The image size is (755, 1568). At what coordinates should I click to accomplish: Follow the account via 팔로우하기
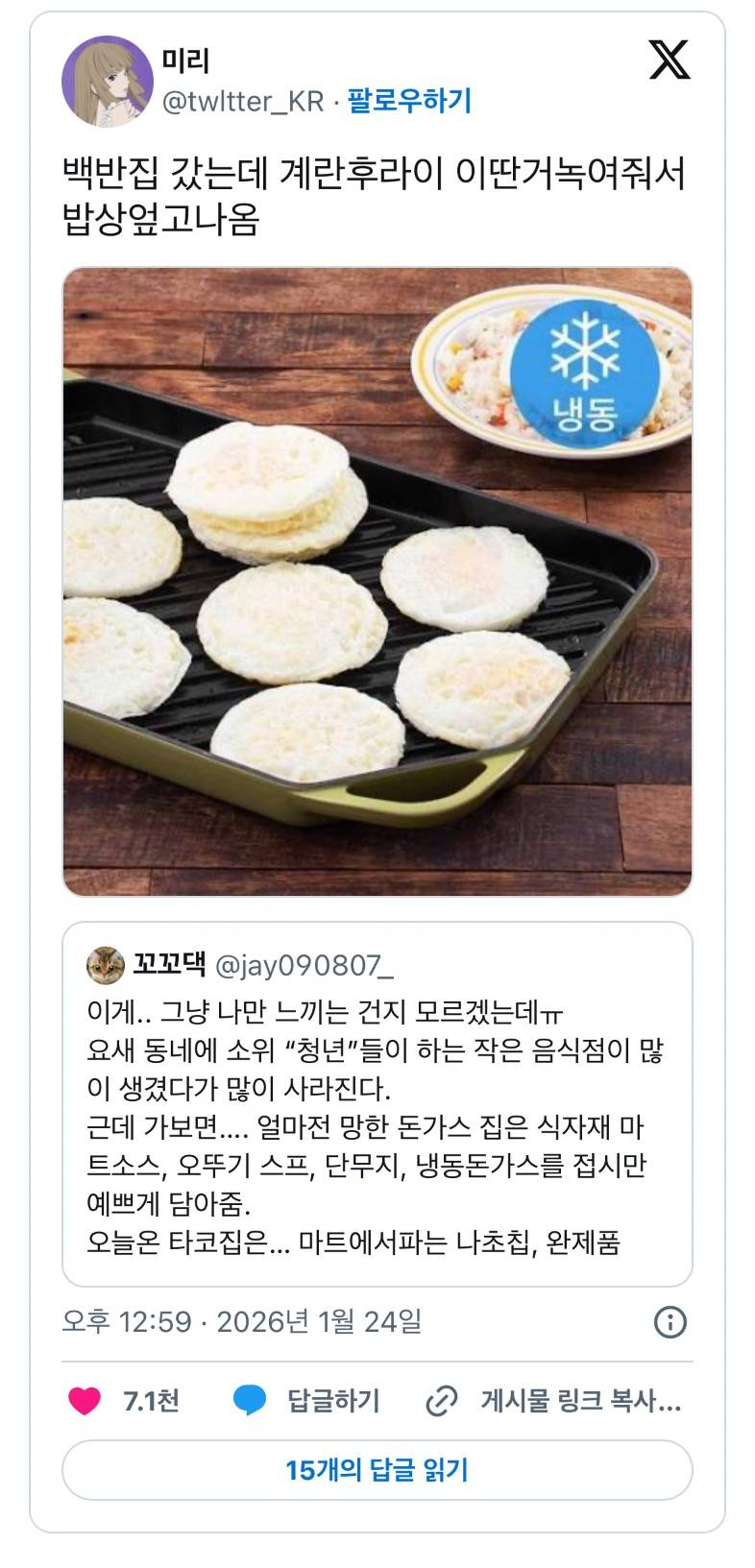[409, 100]
